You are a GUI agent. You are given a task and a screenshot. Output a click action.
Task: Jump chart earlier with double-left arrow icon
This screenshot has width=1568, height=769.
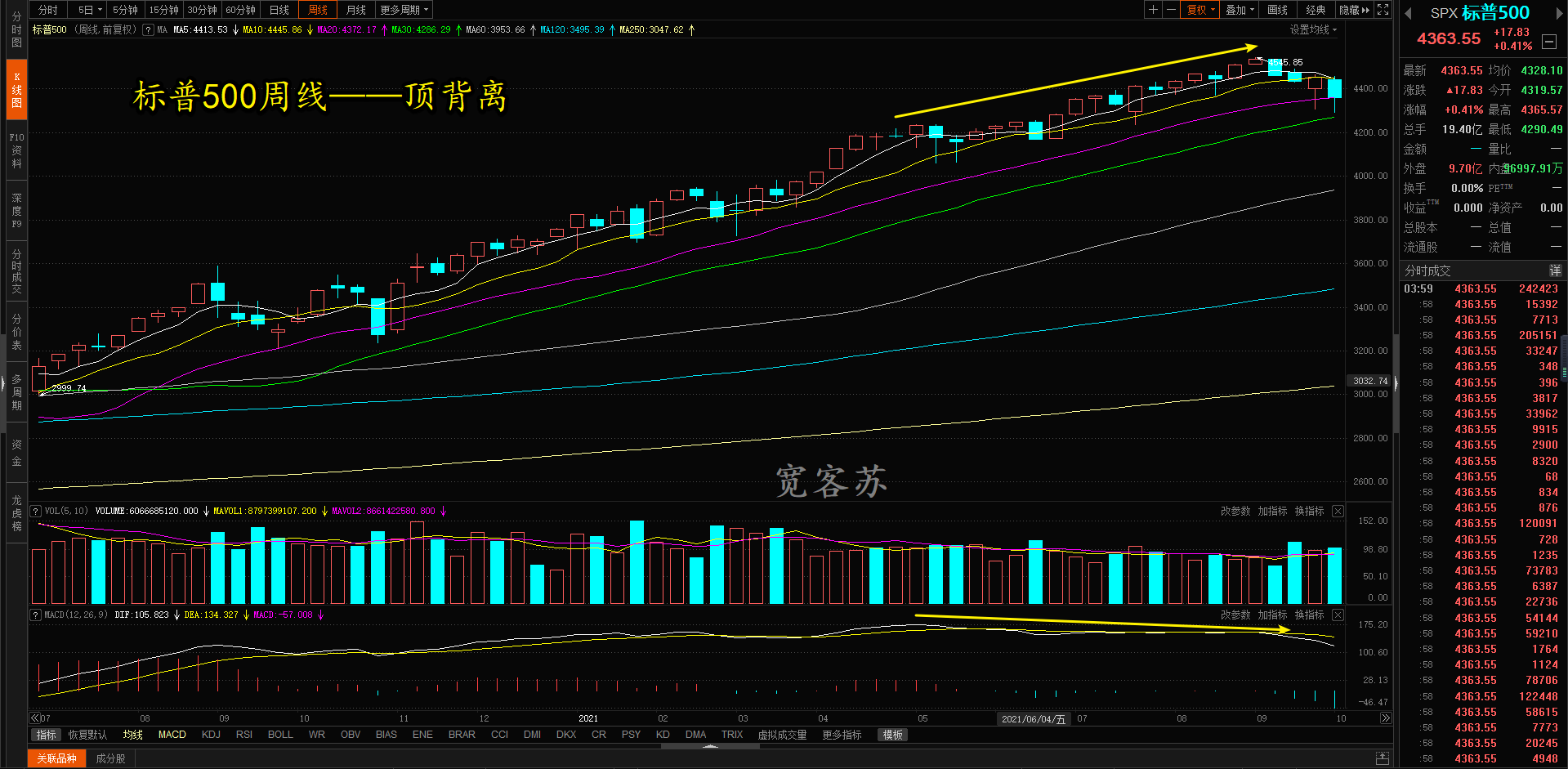pos(35,718)
